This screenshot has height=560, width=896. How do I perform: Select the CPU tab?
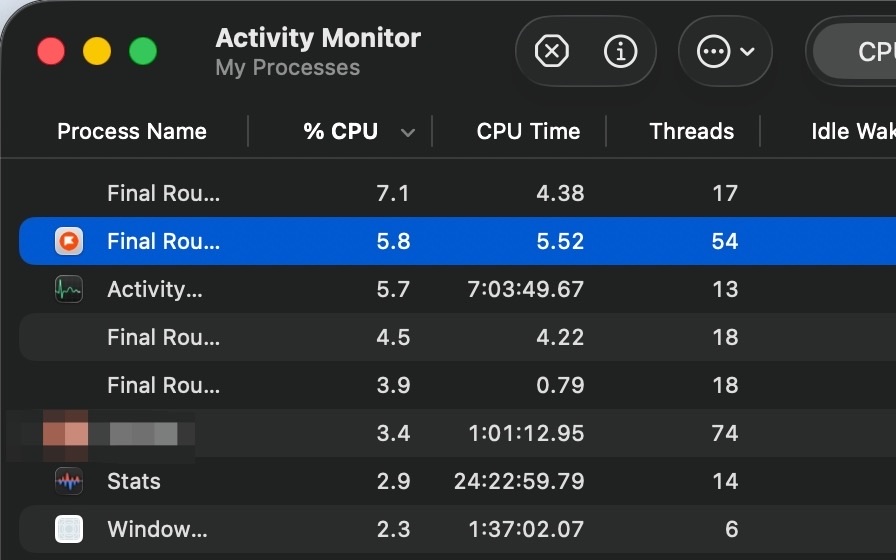(854, 51)
